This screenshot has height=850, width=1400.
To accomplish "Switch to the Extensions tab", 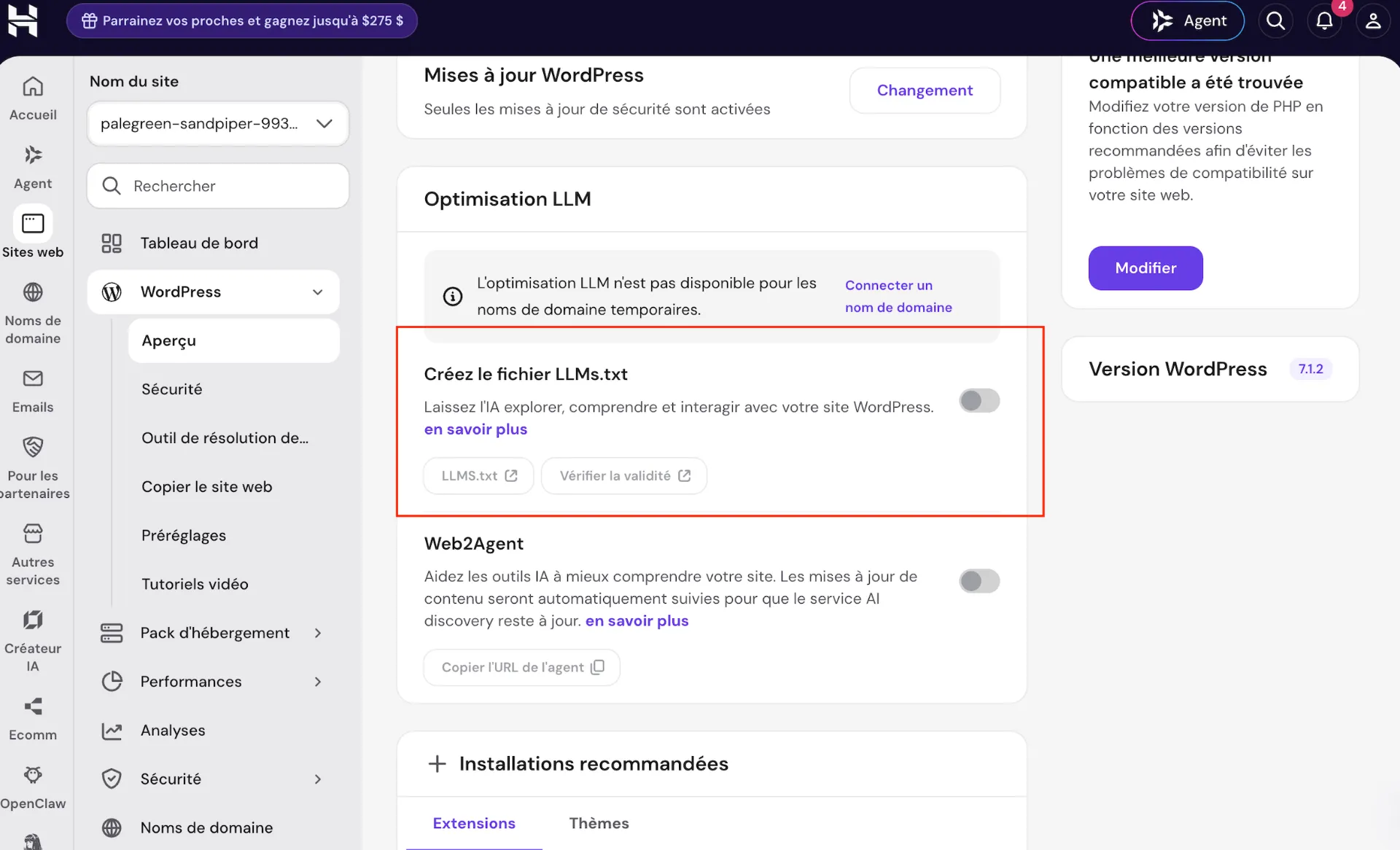I will pyautogui.click(x=474, y=823).
